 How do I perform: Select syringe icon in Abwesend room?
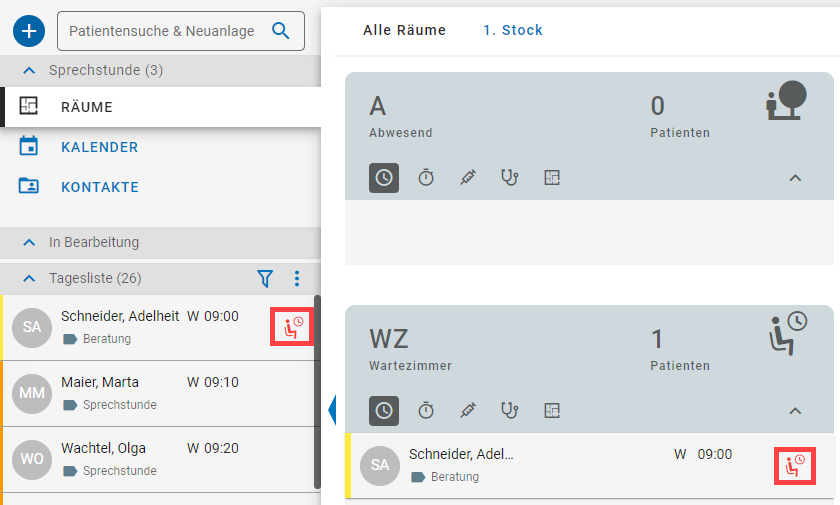click(468, 178)
